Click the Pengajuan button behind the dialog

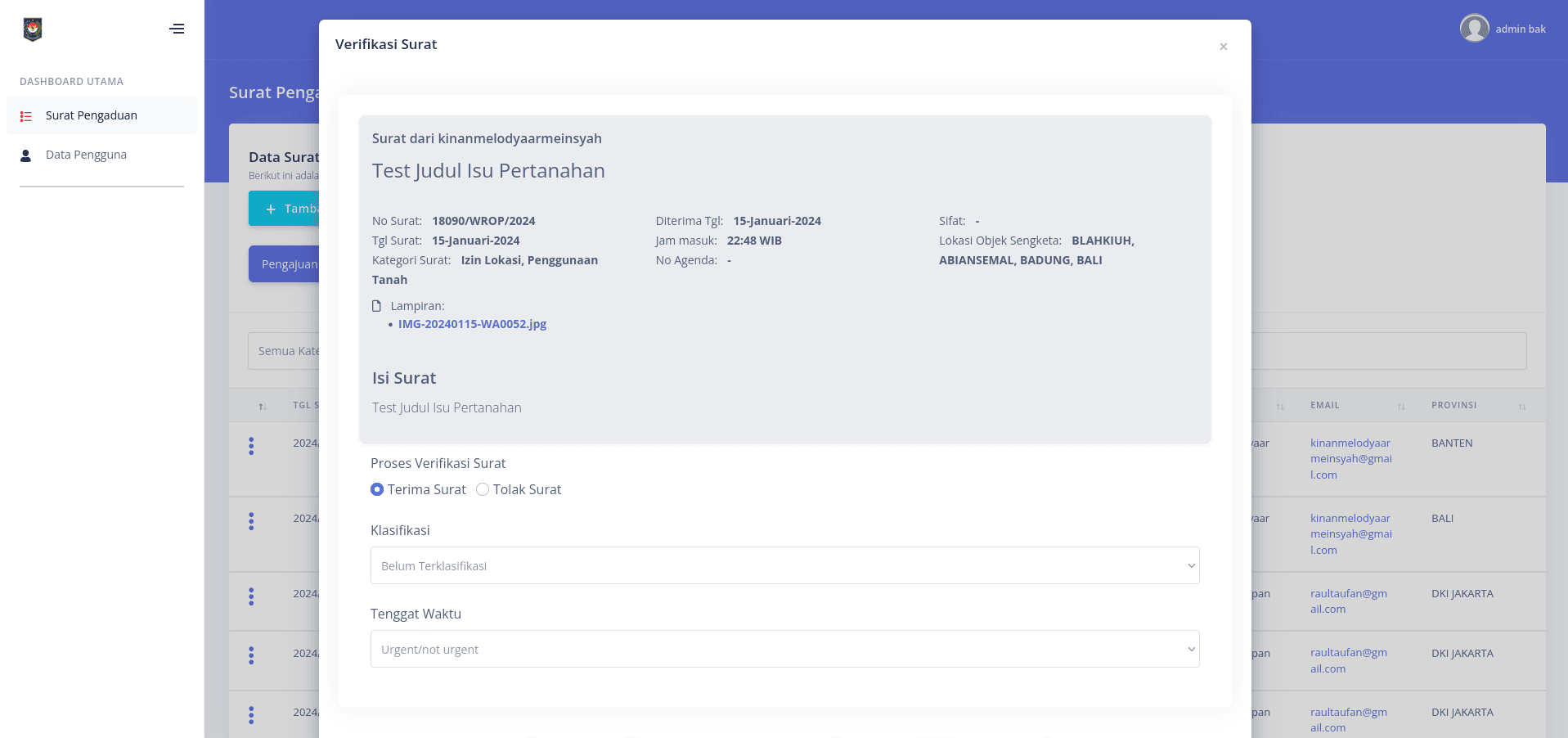[284, 264]
